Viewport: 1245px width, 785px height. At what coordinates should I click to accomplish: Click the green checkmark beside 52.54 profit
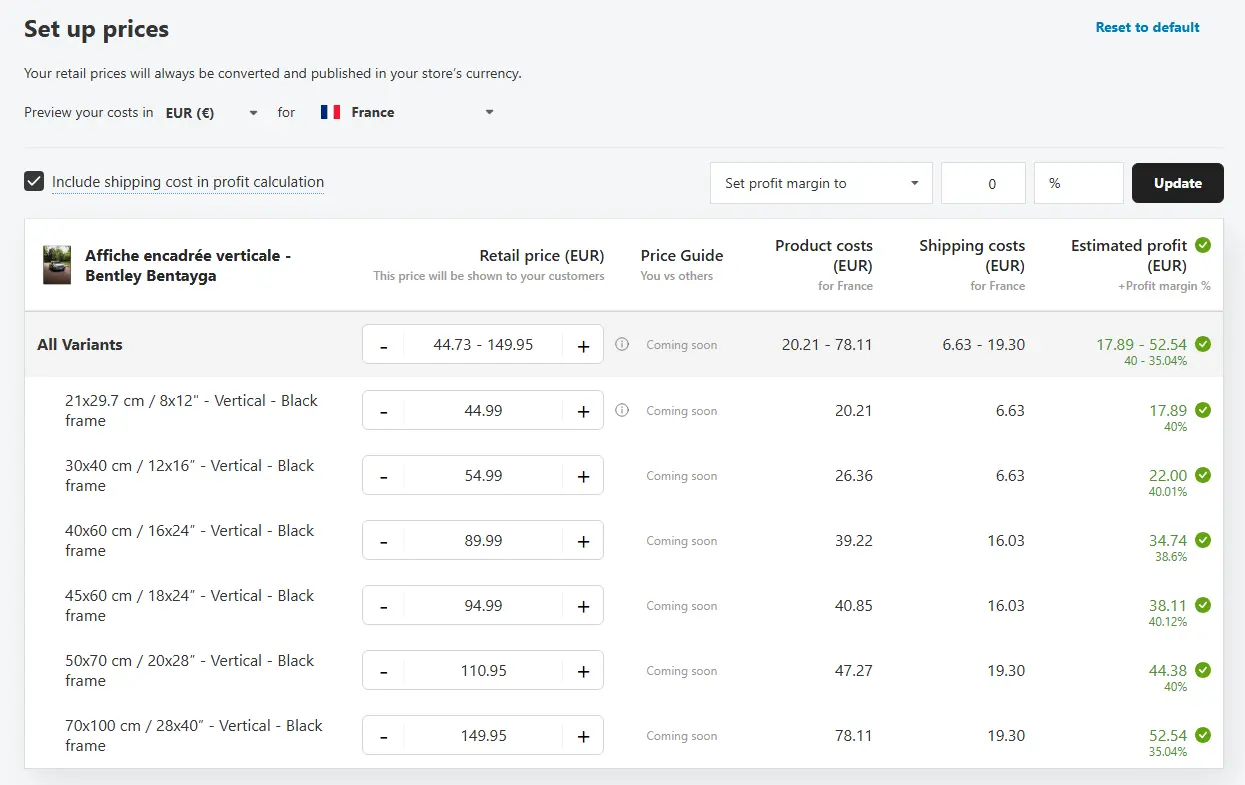[x=1203, y=735]
